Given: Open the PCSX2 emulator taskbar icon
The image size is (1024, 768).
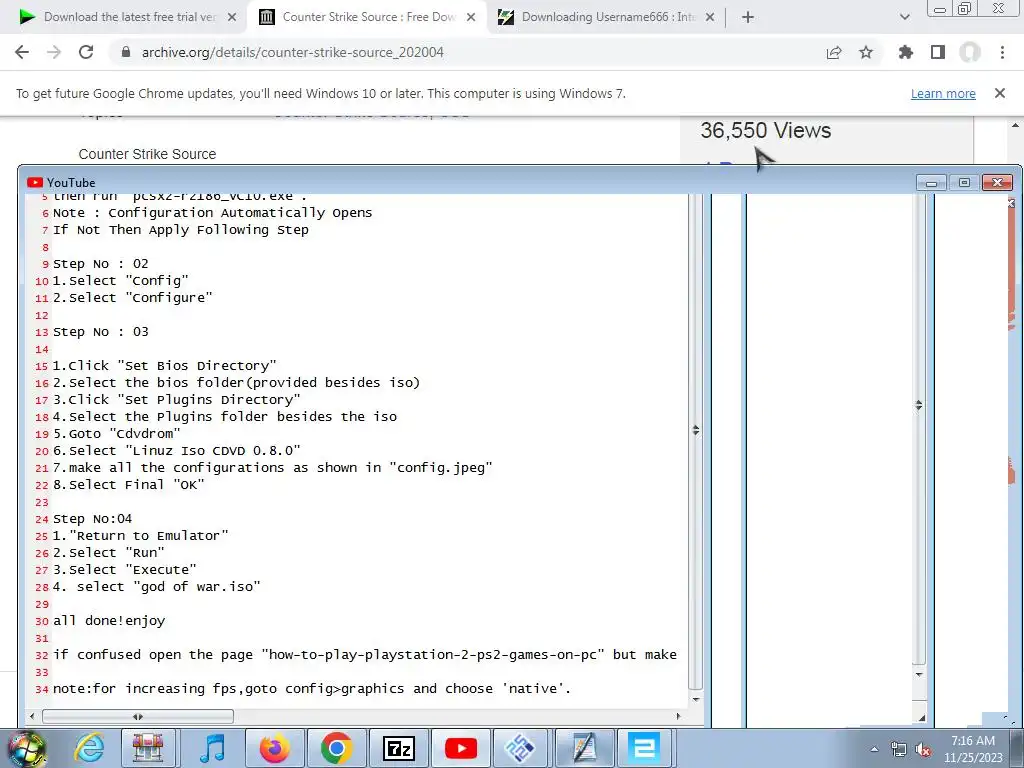Looking at the screenshot, I should pyautogui.click(x=520, y=748).
